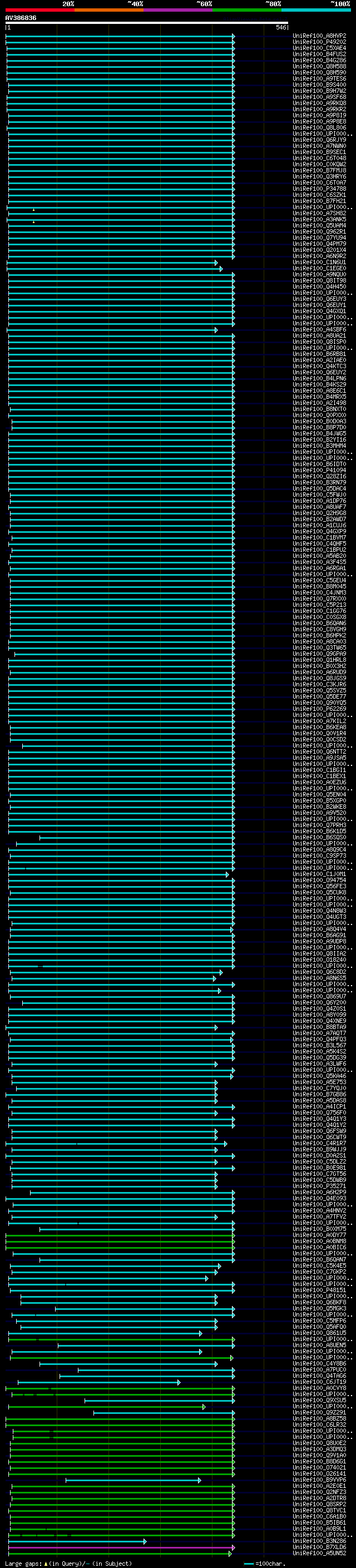
Task: Select hit label UniRef100_Q7YU94
Action: (x=319, y=238)
